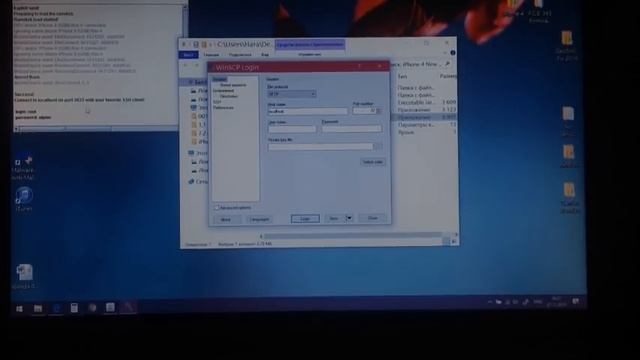Screen dimensions: 640x360
Task: Click the Save button
Action: [334, 218]
